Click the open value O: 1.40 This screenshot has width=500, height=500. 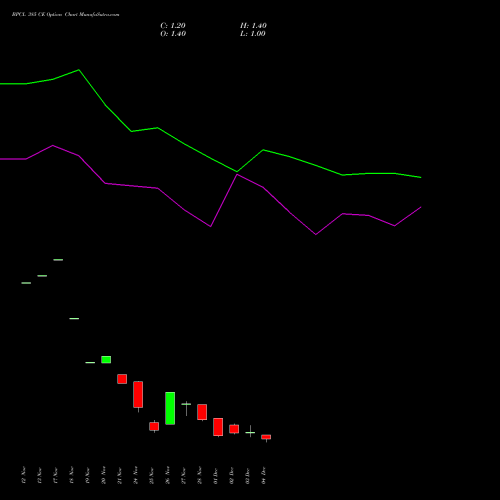(173, 34)
